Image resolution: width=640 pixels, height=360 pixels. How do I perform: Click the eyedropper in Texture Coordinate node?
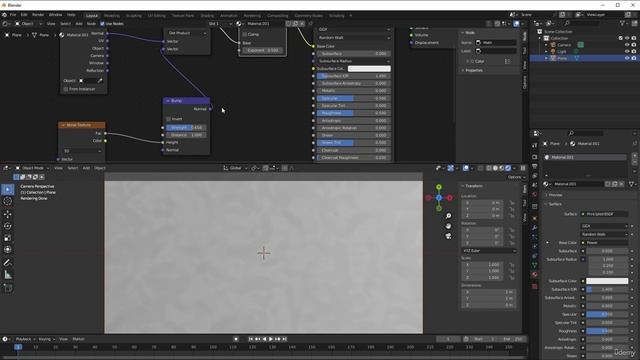click(x=100, y=80)
